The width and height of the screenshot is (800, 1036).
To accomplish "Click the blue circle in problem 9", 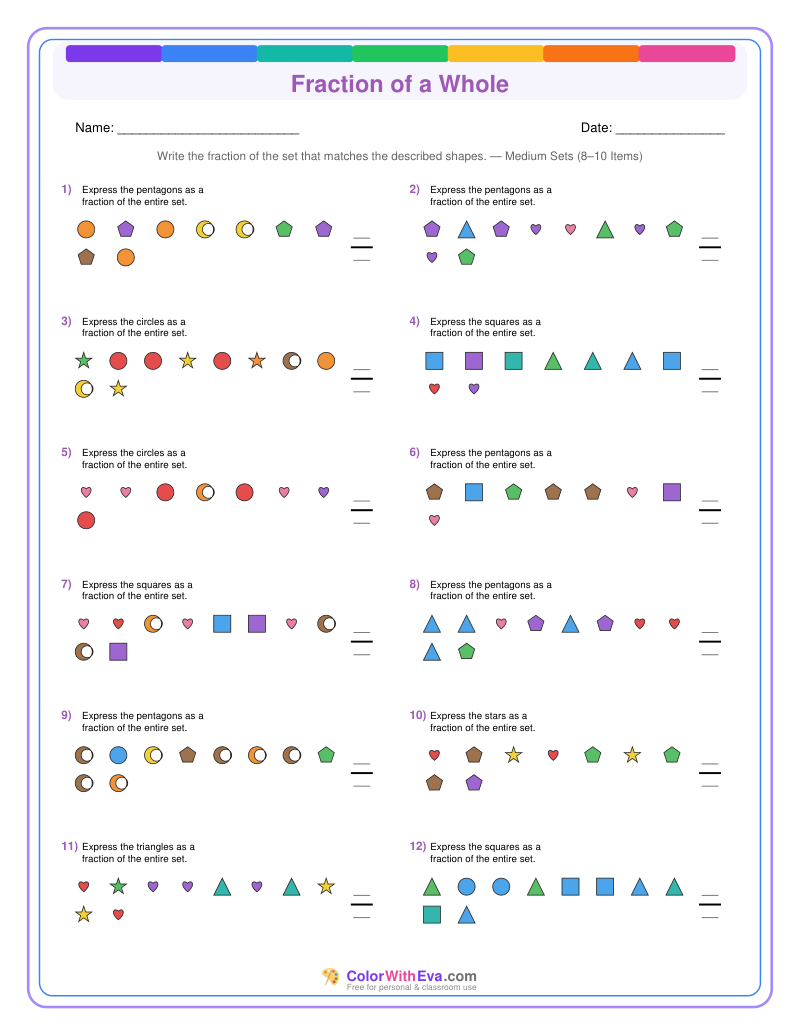I will 118,755.
